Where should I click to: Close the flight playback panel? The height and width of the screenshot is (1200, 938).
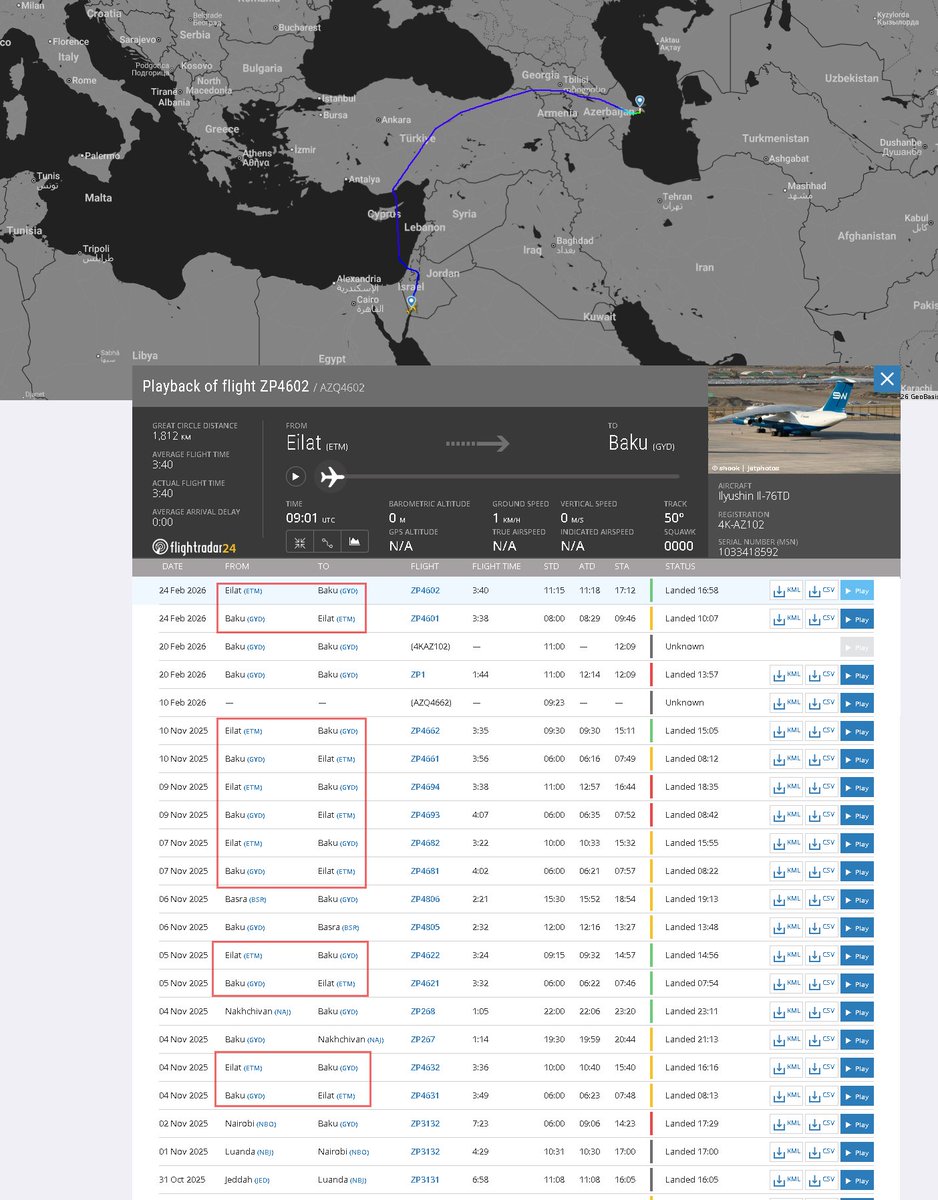coord(886,379)
